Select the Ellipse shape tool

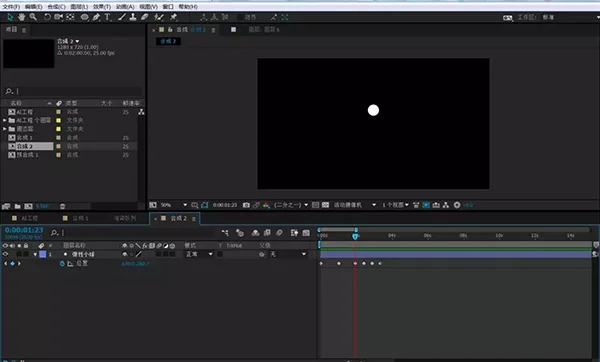coord(84,17)
